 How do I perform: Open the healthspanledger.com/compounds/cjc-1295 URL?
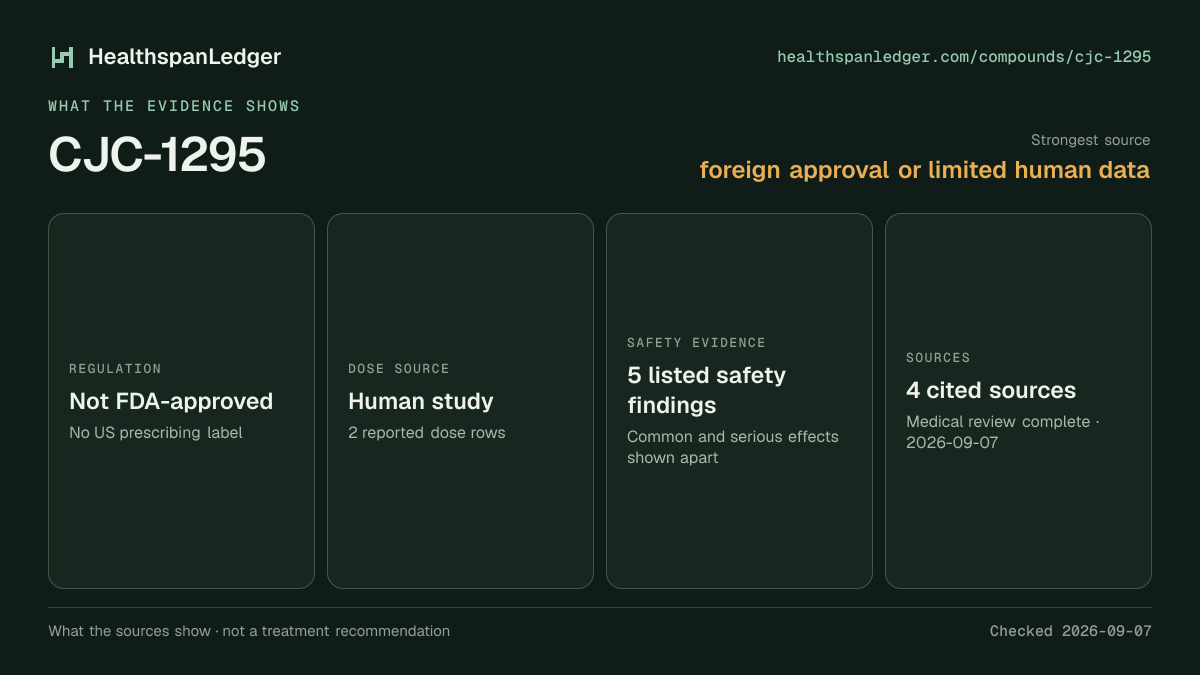click(x=964, y=57)
